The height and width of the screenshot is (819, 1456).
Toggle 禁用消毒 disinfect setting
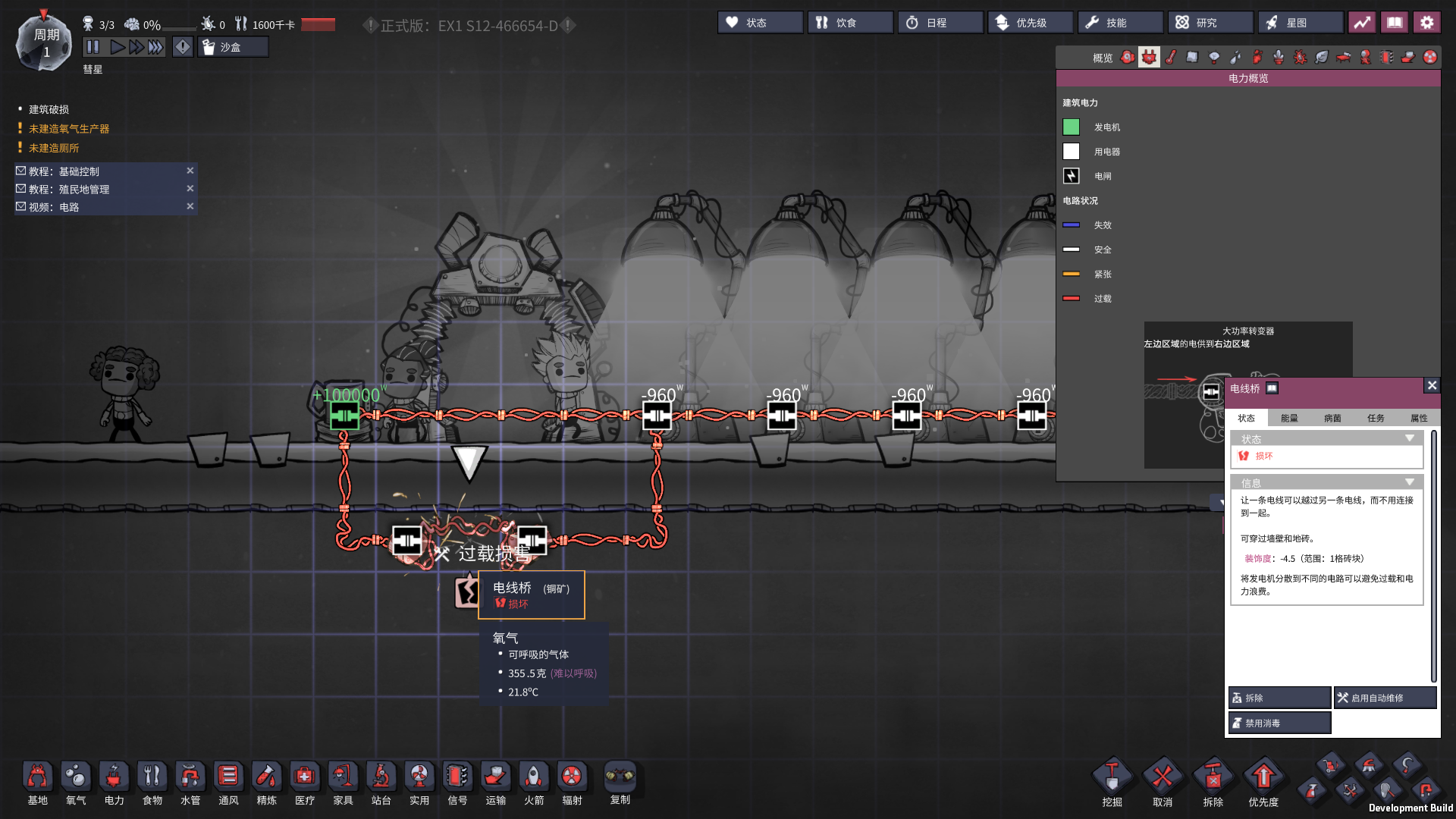1279,723
